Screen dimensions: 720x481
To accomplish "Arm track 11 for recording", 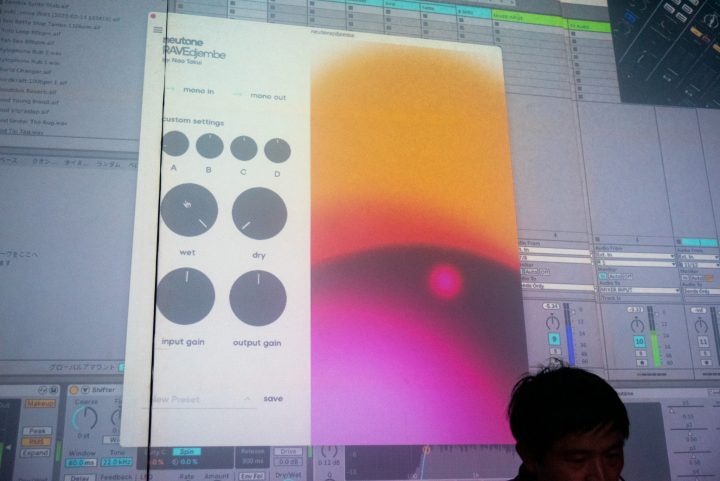I will coord(705,363).
